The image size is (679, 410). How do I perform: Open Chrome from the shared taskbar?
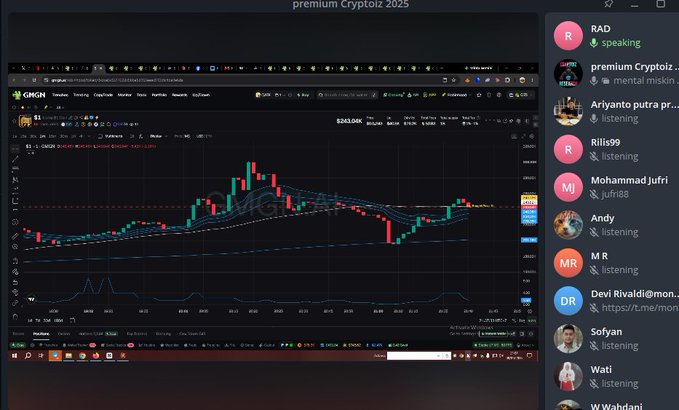82,355
